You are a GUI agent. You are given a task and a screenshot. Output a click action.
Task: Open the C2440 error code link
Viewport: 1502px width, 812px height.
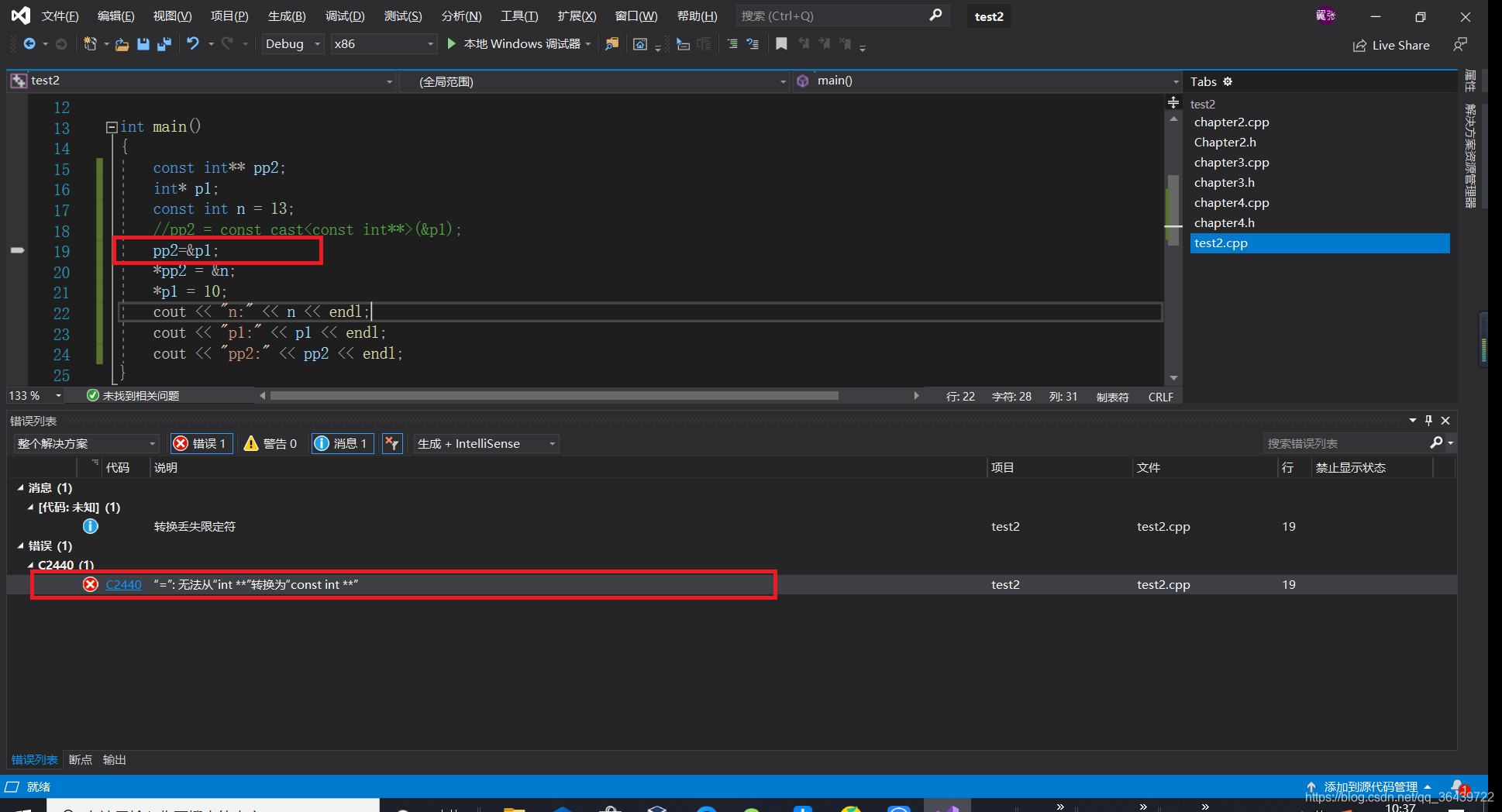(123, 584)
